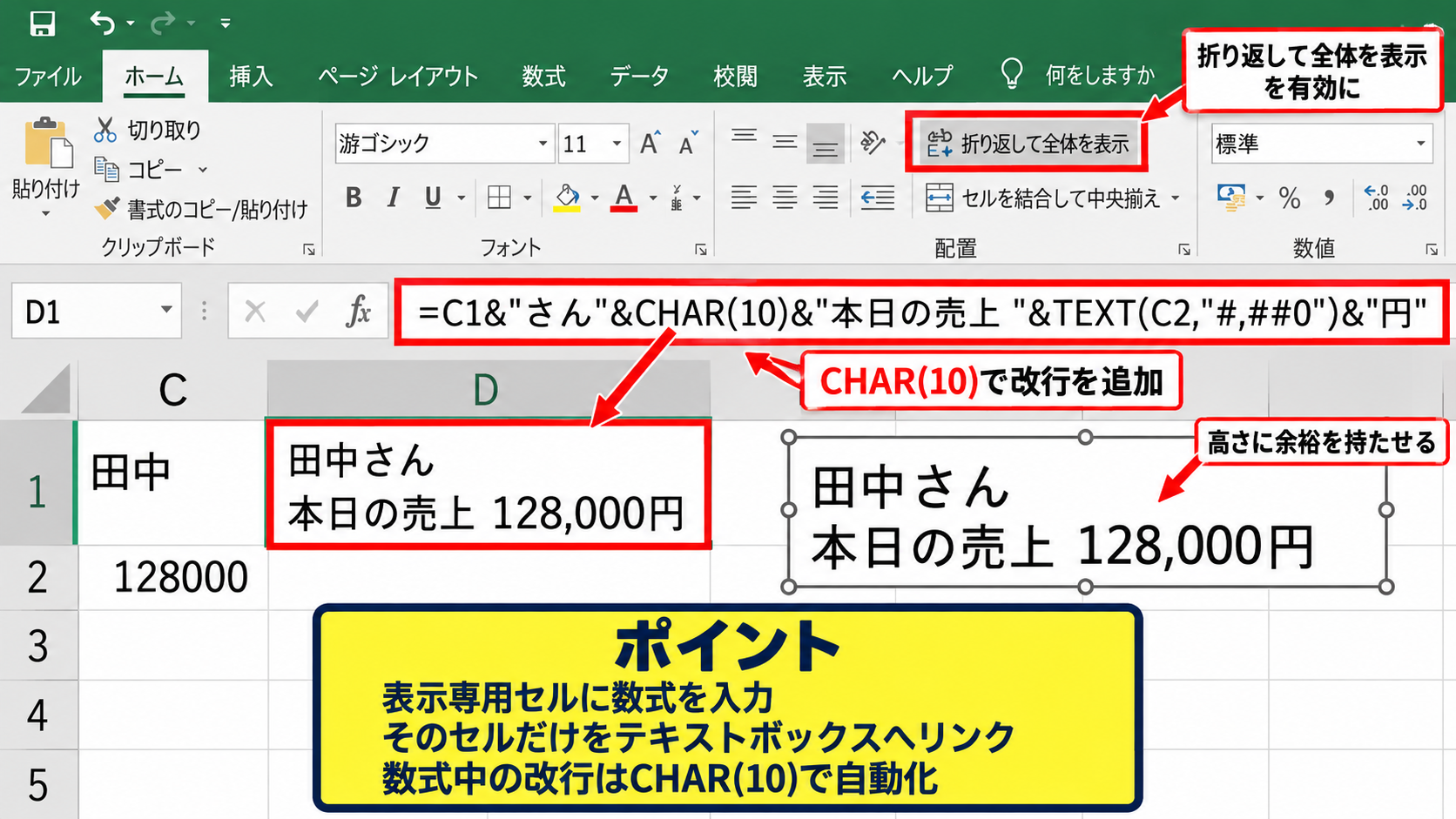Open the font name dropdown 游ゴシック
The image size is (1456, 819).
click(543, 144)
